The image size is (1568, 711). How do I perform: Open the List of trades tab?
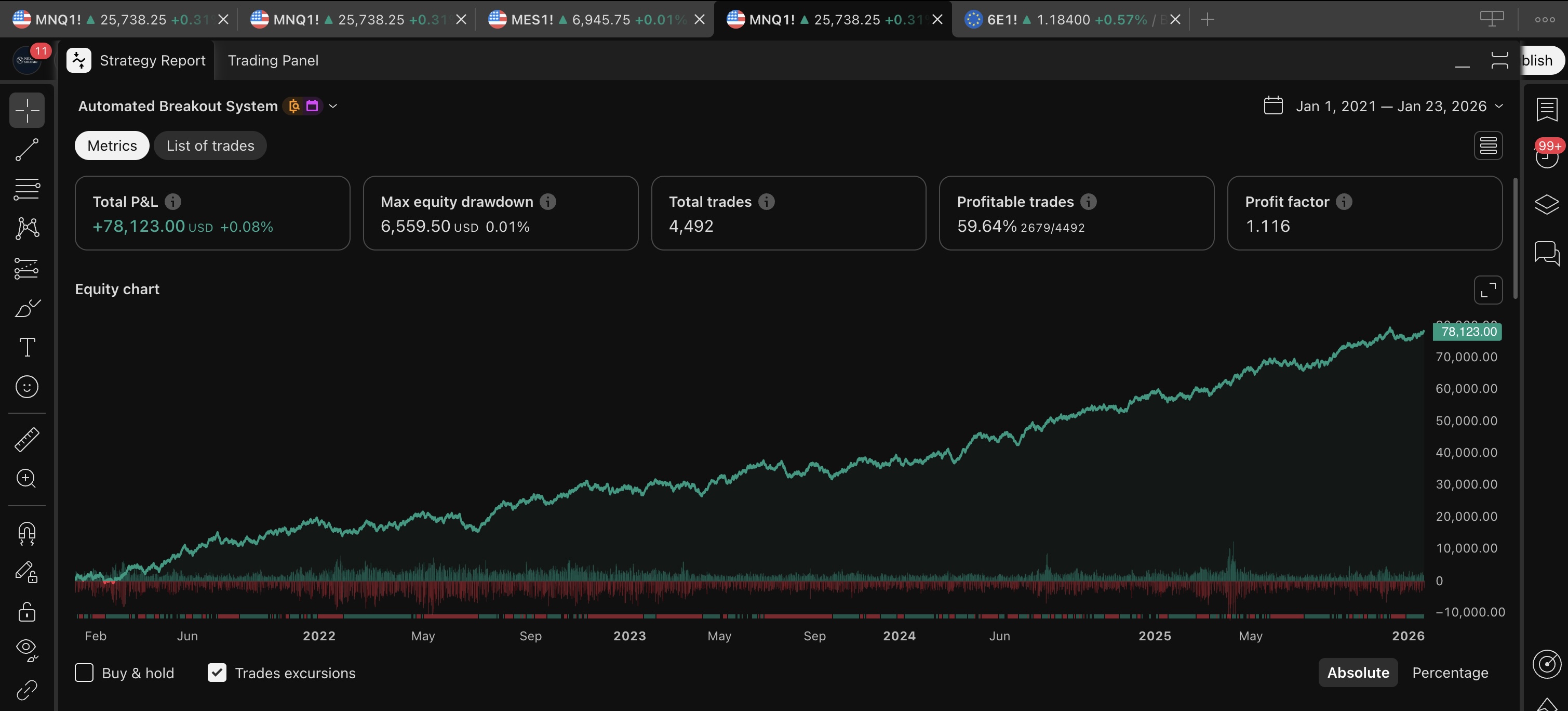click(210, 146)
